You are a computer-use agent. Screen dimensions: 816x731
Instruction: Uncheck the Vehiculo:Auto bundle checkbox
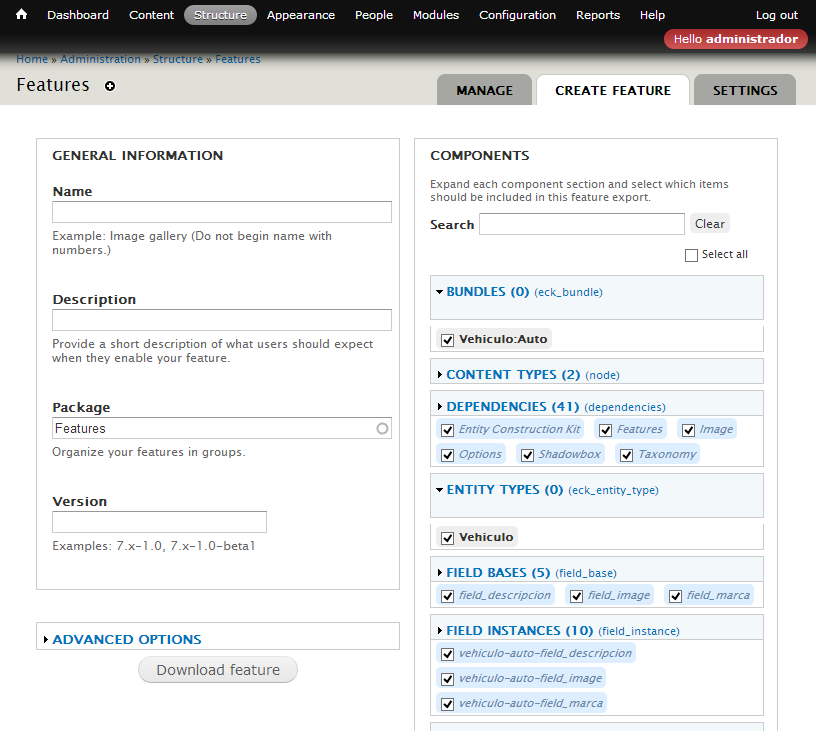point(447,340)
